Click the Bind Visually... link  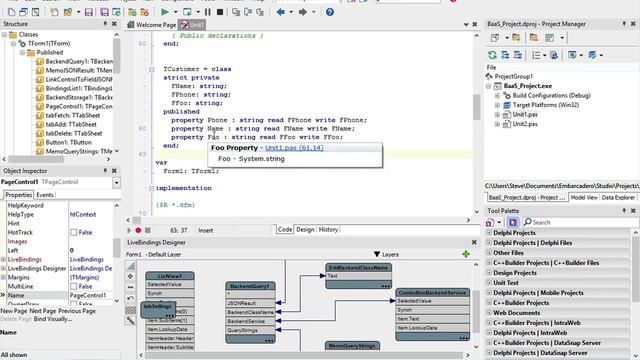(53, 319)
